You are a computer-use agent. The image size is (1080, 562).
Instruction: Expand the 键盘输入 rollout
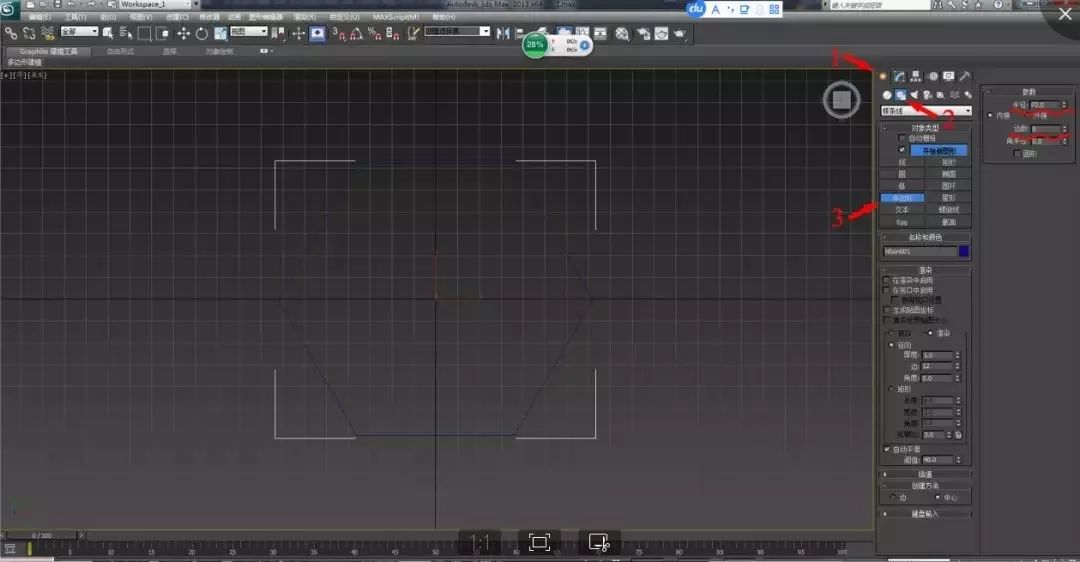[x=926, y=514]
